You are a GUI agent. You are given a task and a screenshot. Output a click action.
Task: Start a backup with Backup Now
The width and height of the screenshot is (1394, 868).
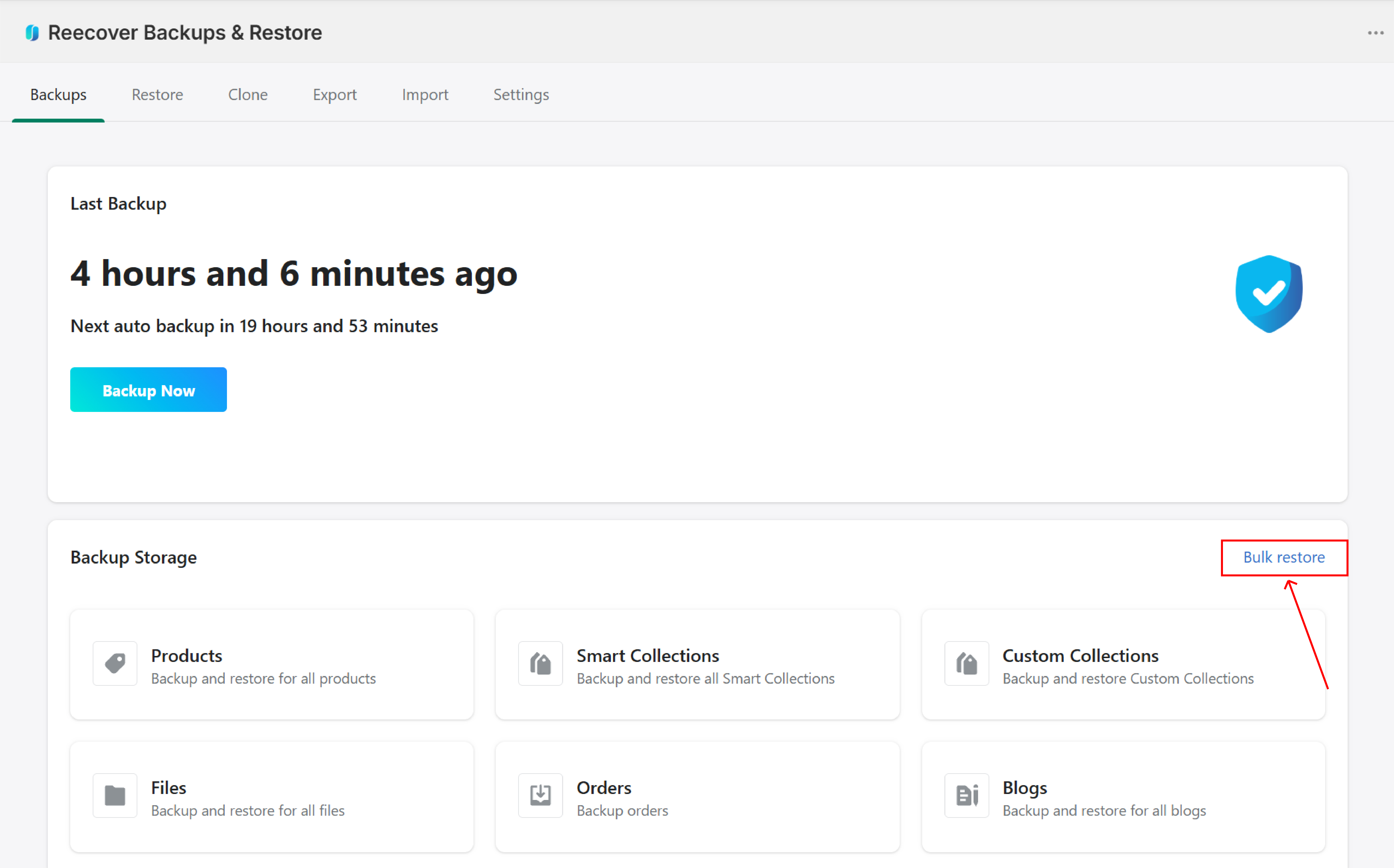[148, 390]
